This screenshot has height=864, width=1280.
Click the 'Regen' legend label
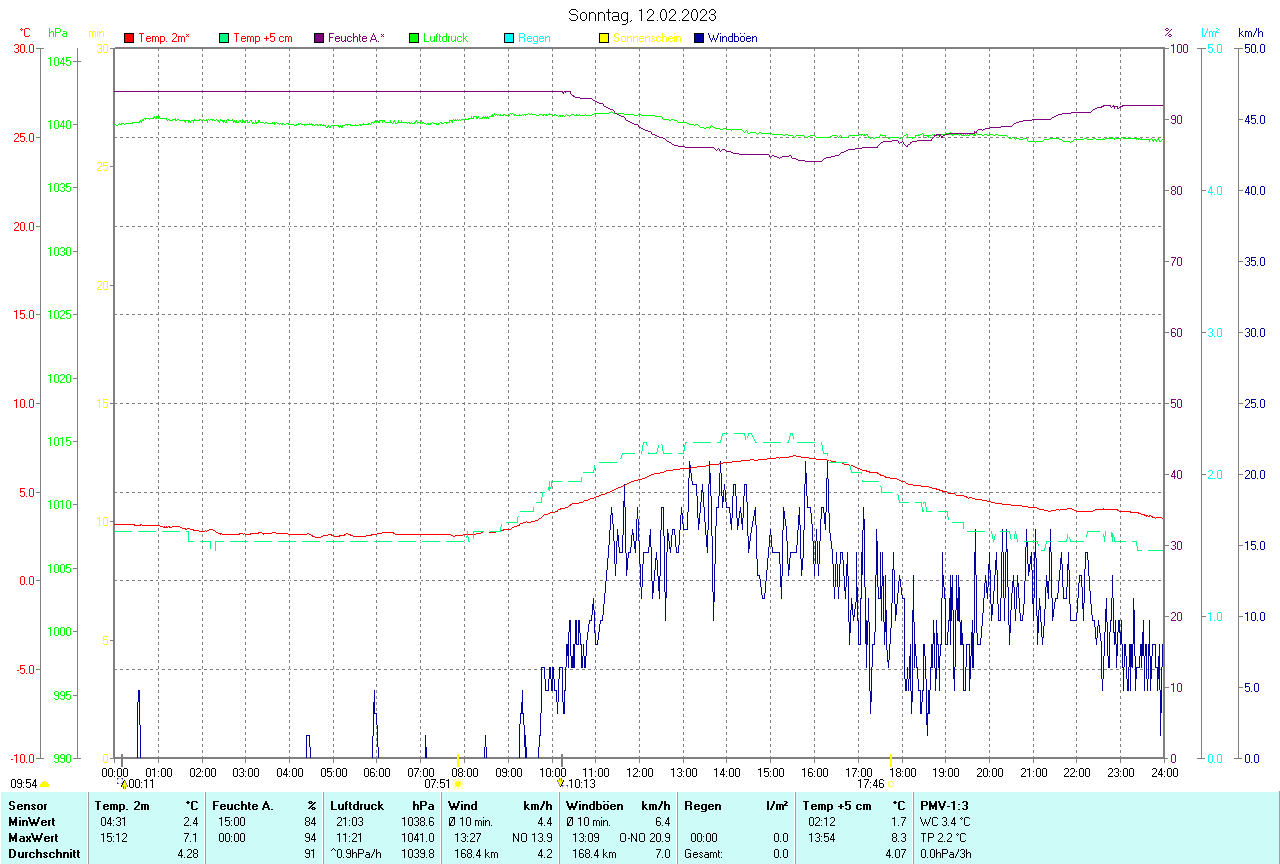pyautogui.click(x=534, y=38)
